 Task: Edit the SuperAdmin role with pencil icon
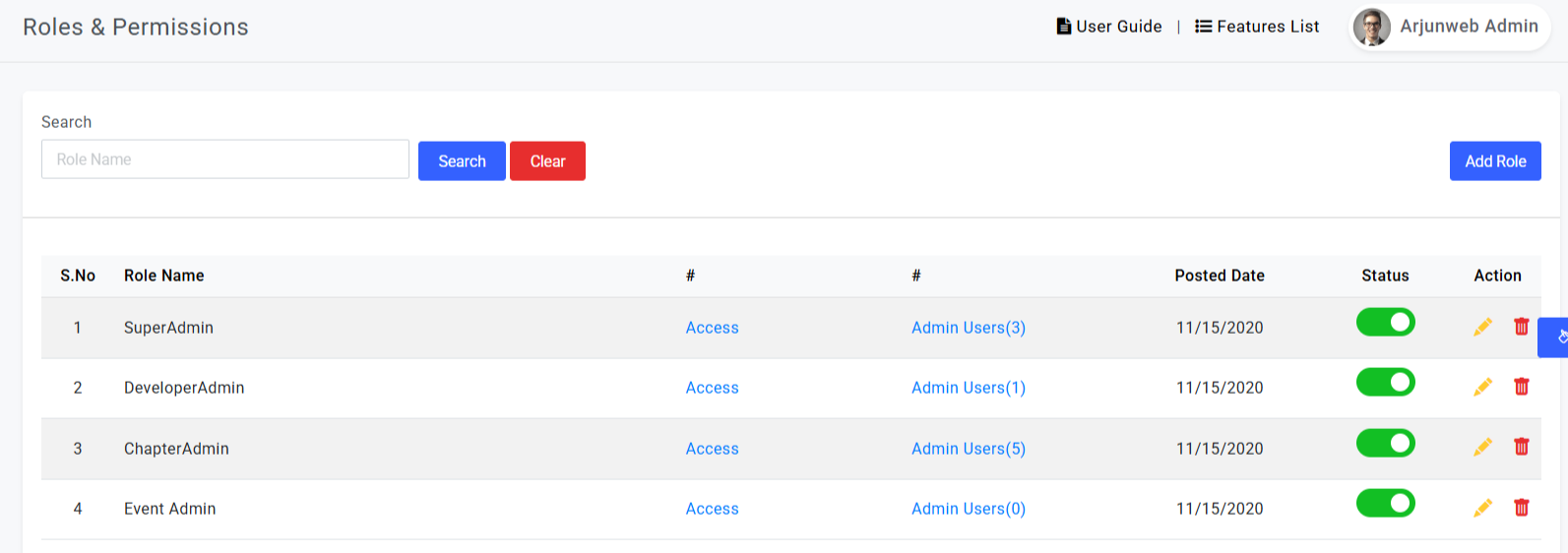1482,327
